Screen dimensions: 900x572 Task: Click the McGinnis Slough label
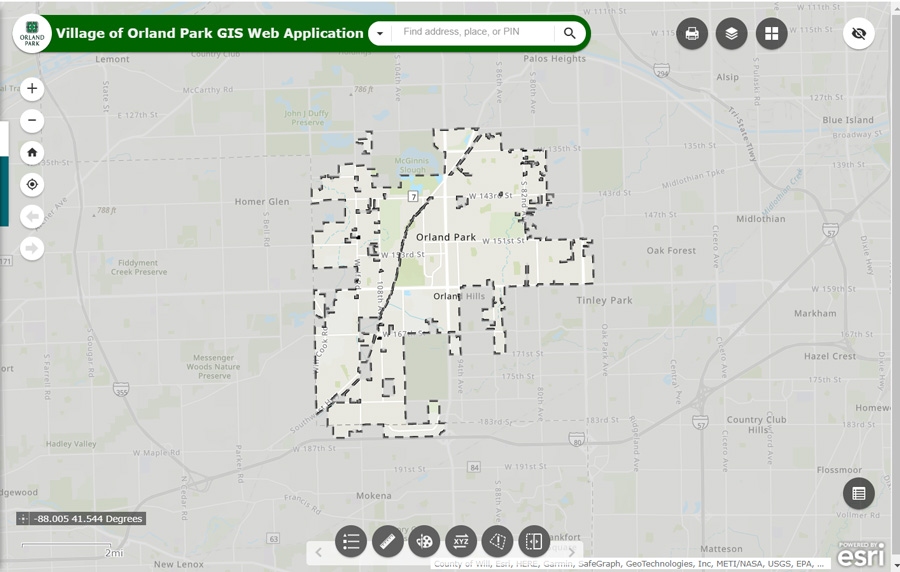coord(412,165)
